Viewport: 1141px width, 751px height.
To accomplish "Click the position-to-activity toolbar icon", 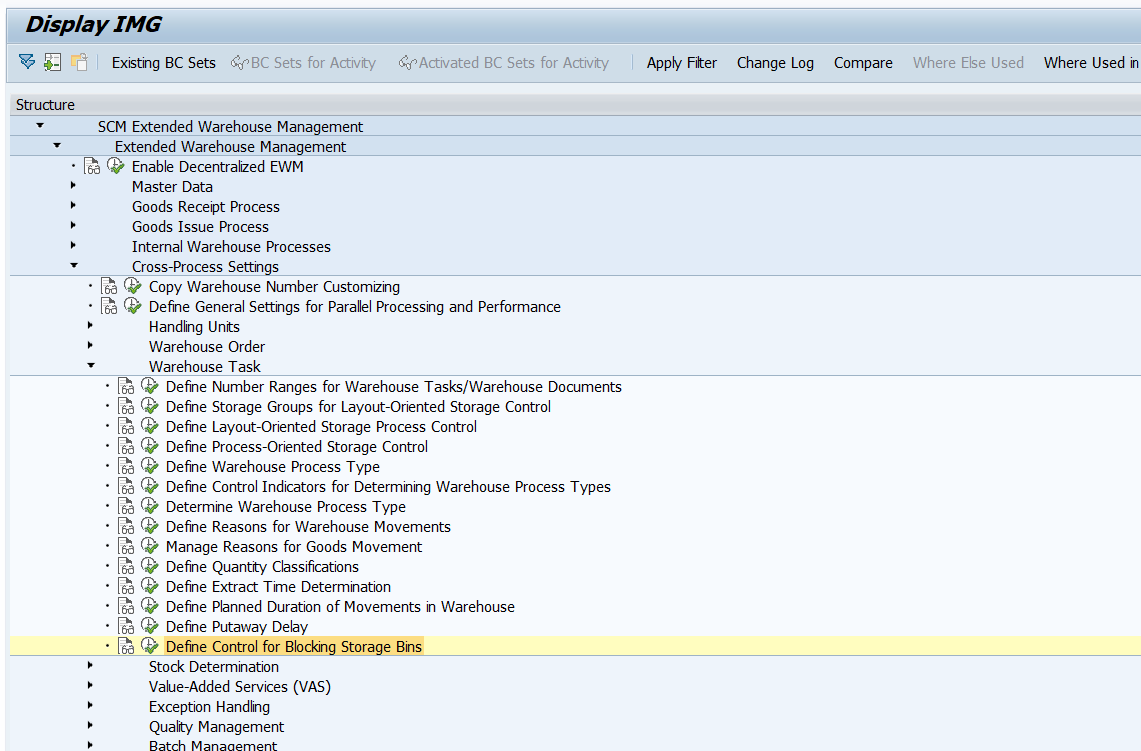I will tap(52, 62).
